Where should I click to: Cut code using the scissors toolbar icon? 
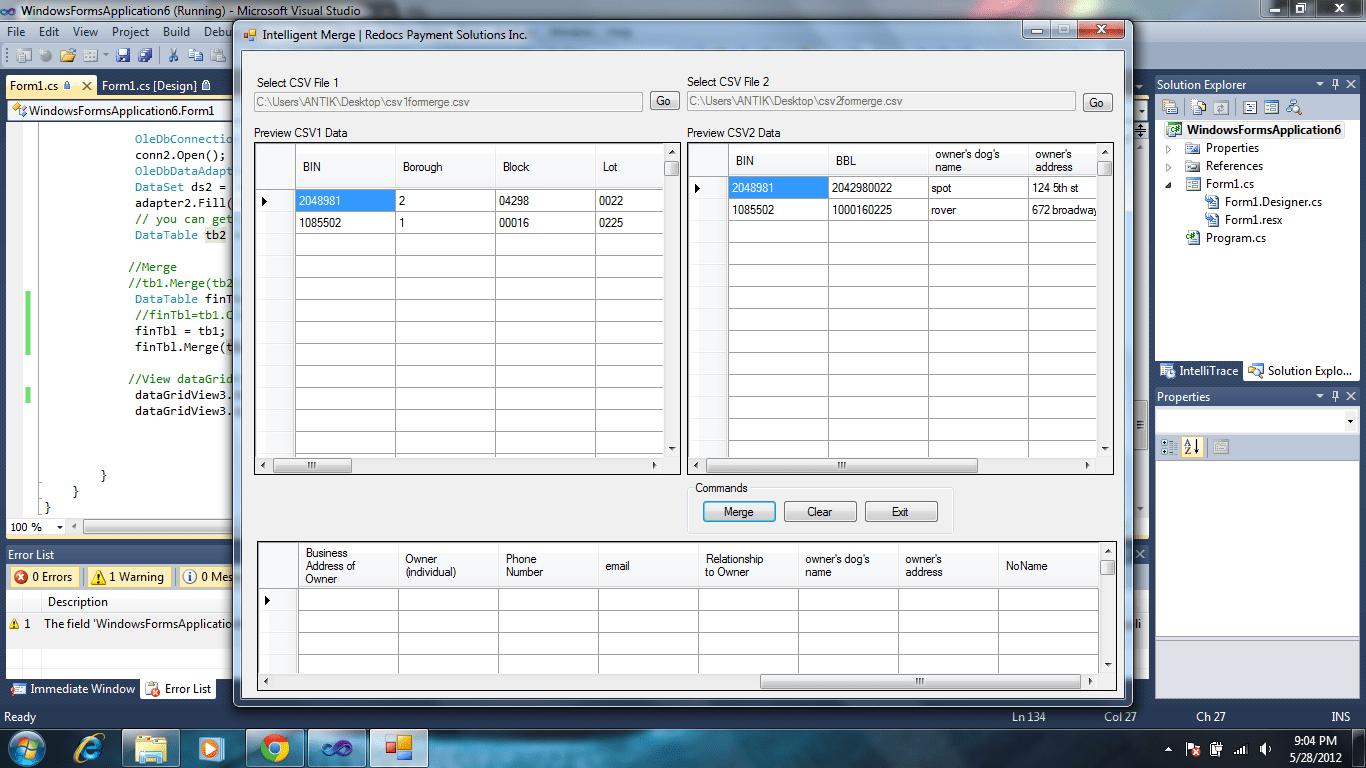[173, 55]
